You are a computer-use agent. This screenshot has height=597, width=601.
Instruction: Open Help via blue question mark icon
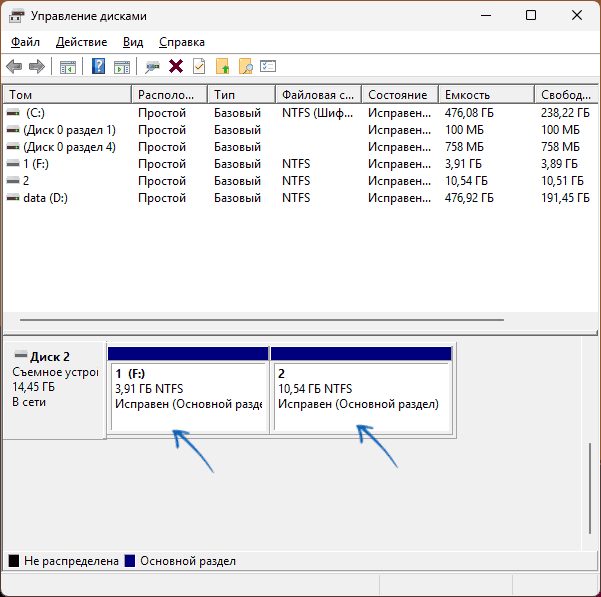pos(99,67)
